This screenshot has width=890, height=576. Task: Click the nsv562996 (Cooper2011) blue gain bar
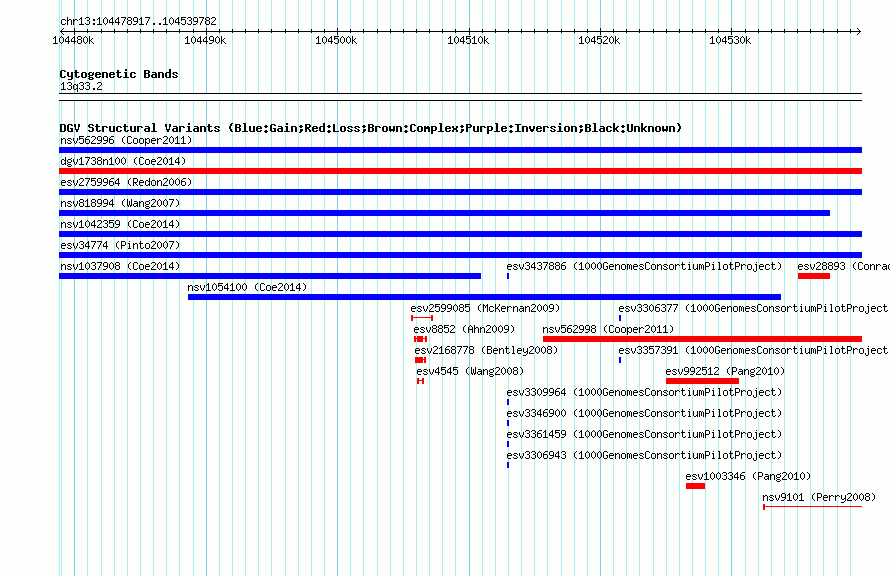point(460,150)
